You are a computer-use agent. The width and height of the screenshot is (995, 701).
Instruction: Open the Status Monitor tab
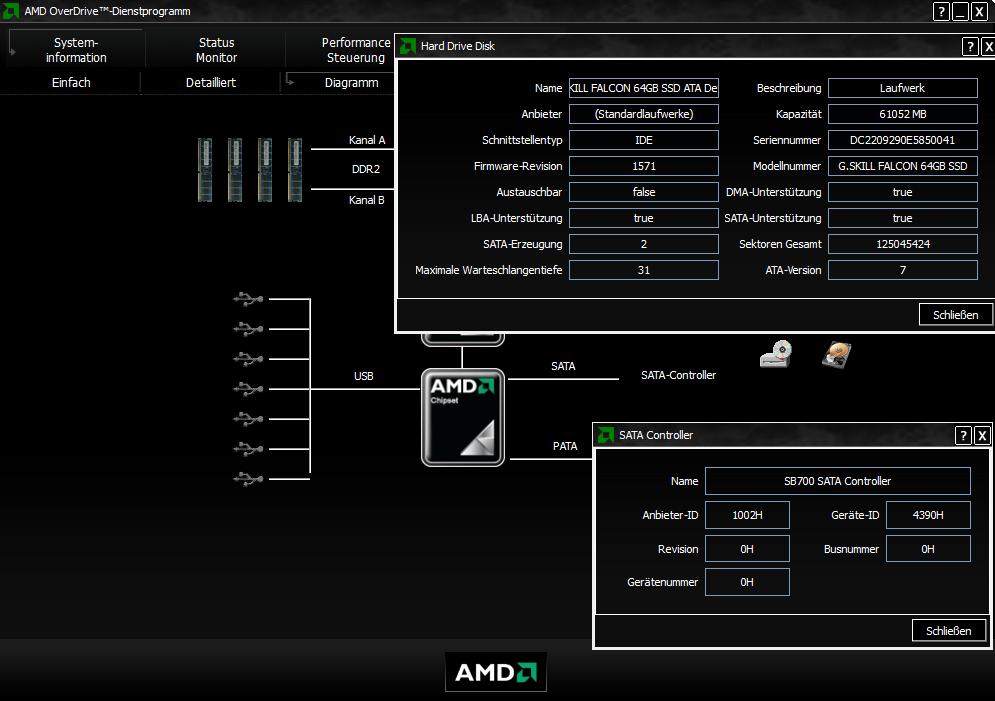point(216,49)
